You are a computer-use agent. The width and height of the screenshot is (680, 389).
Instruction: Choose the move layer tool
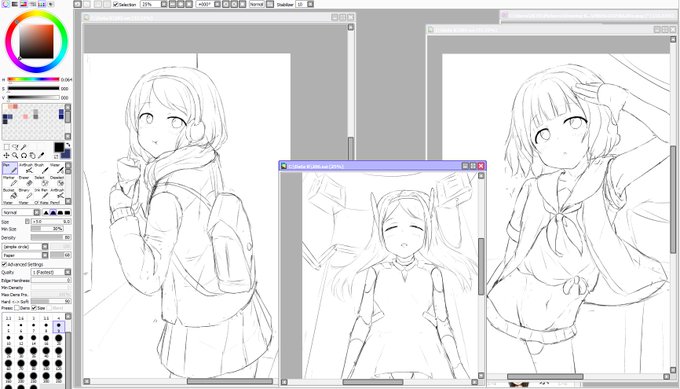[6, 155]
